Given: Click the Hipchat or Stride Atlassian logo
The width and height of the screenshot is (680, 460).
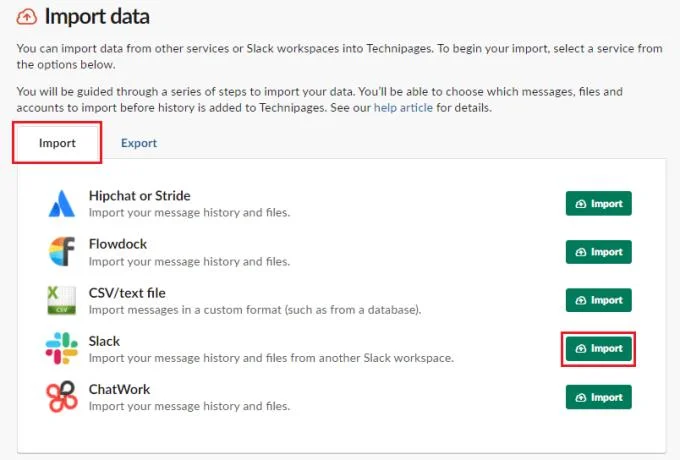Looking at the screenshot, I should click(62, 203).
